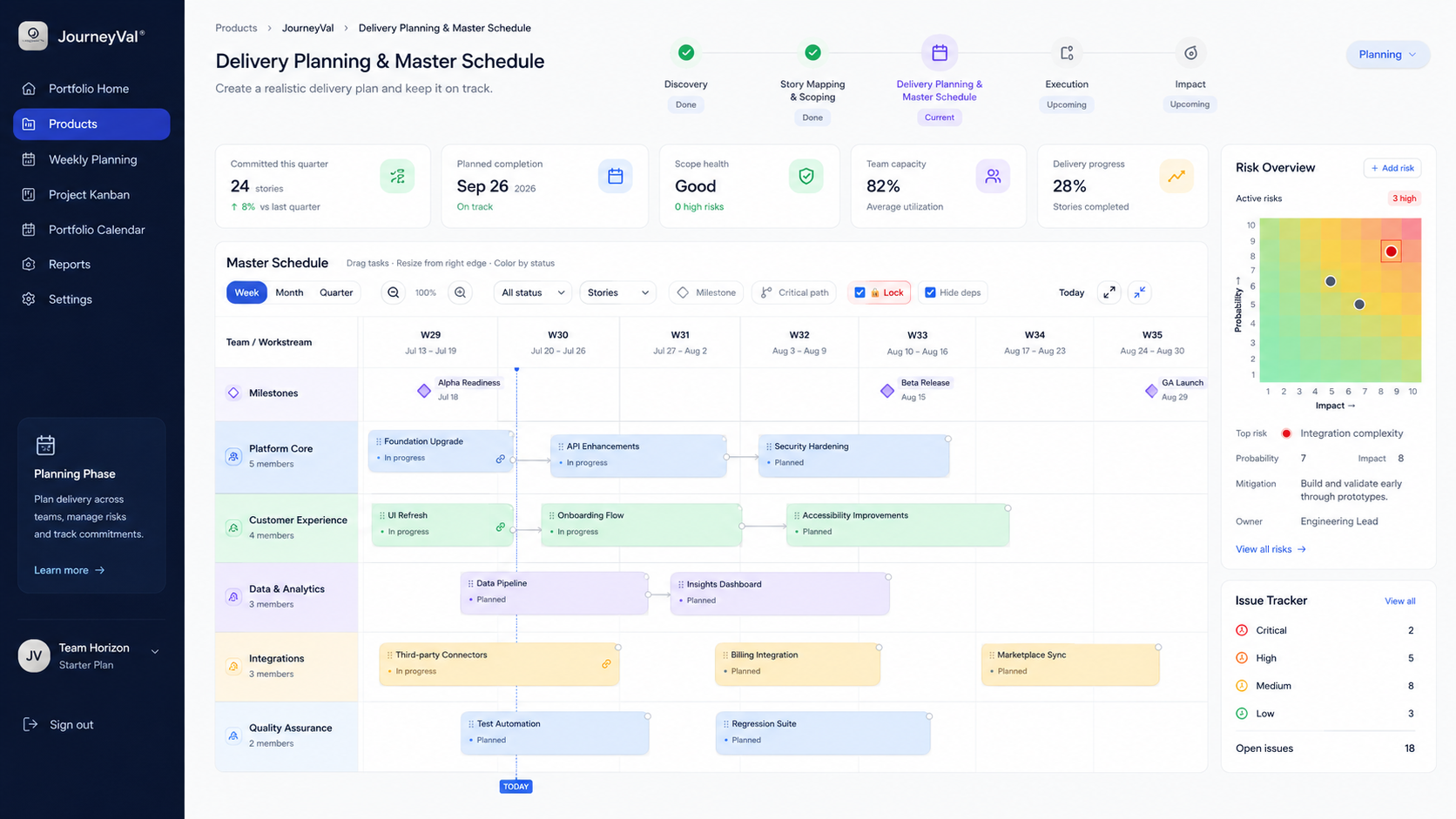This screenshot has width=1456, height=819.
Task: Click the Scope health shield icon
Action: 806,177
